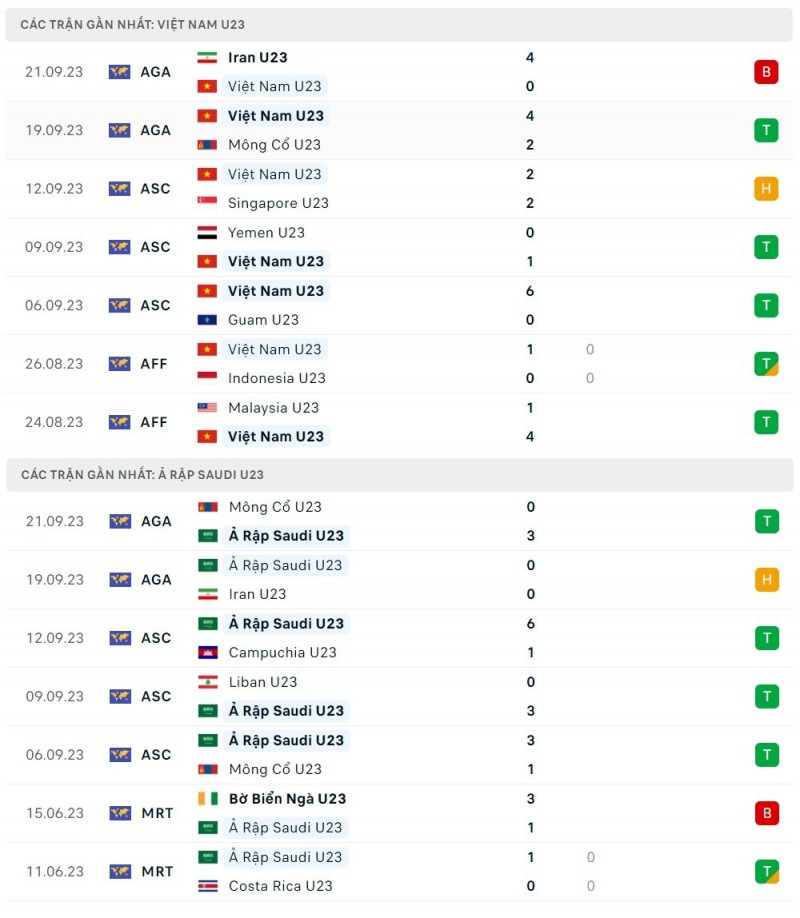The width and height of the screenshot is (800, 918).
Task: Select the MRT competition label on 11.06.23
Action: point(157,872)
